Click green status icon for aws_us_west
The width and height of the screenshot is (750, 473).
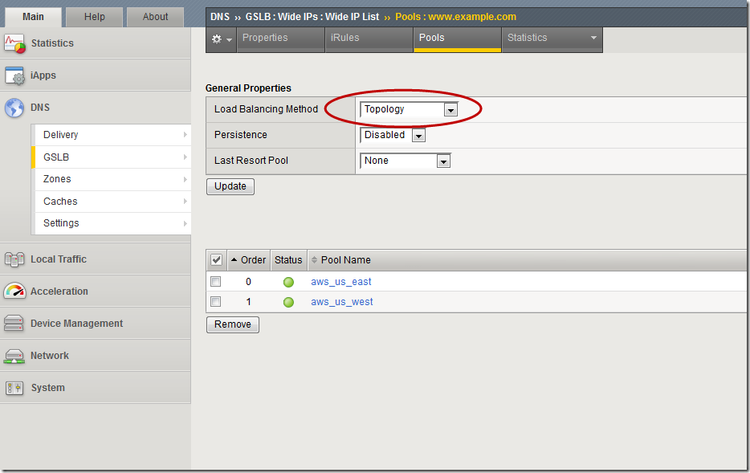pos(288,302)
